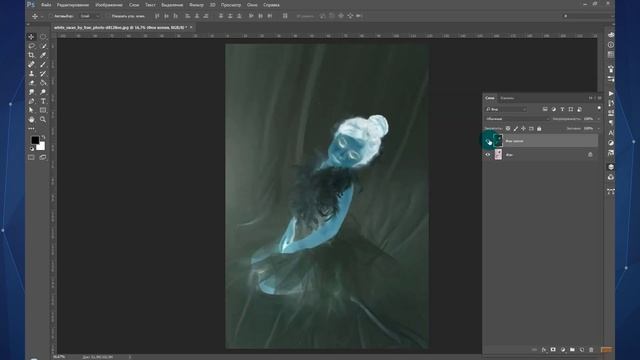Add layer mask icon in Layers panel
This screenshot has width=640, height=360.
pos(553,350)
